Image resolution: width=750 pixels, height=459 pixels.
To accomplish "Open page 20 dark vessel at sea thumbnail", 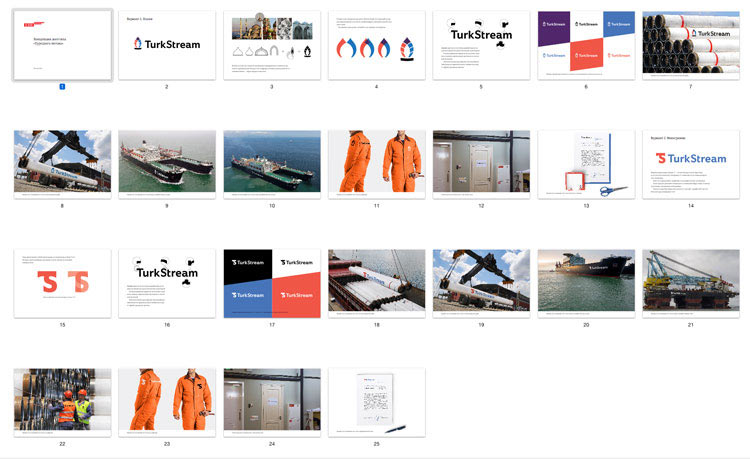I will point(586,283).
